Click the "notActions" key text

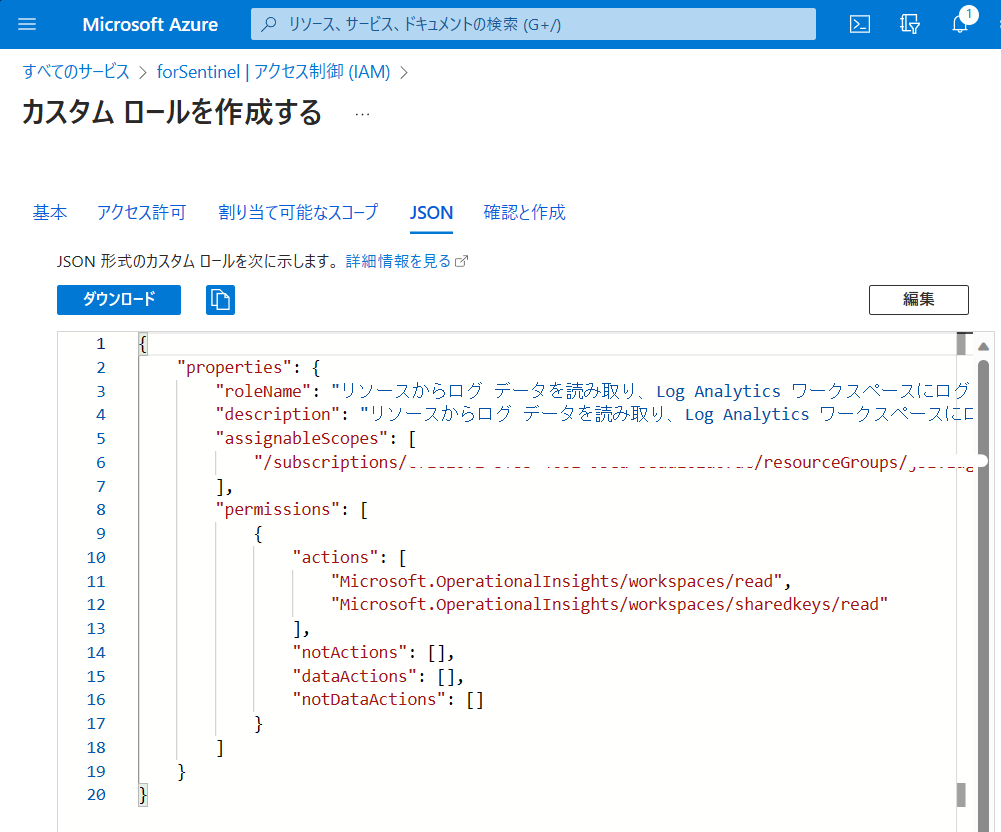coord(349,652)
